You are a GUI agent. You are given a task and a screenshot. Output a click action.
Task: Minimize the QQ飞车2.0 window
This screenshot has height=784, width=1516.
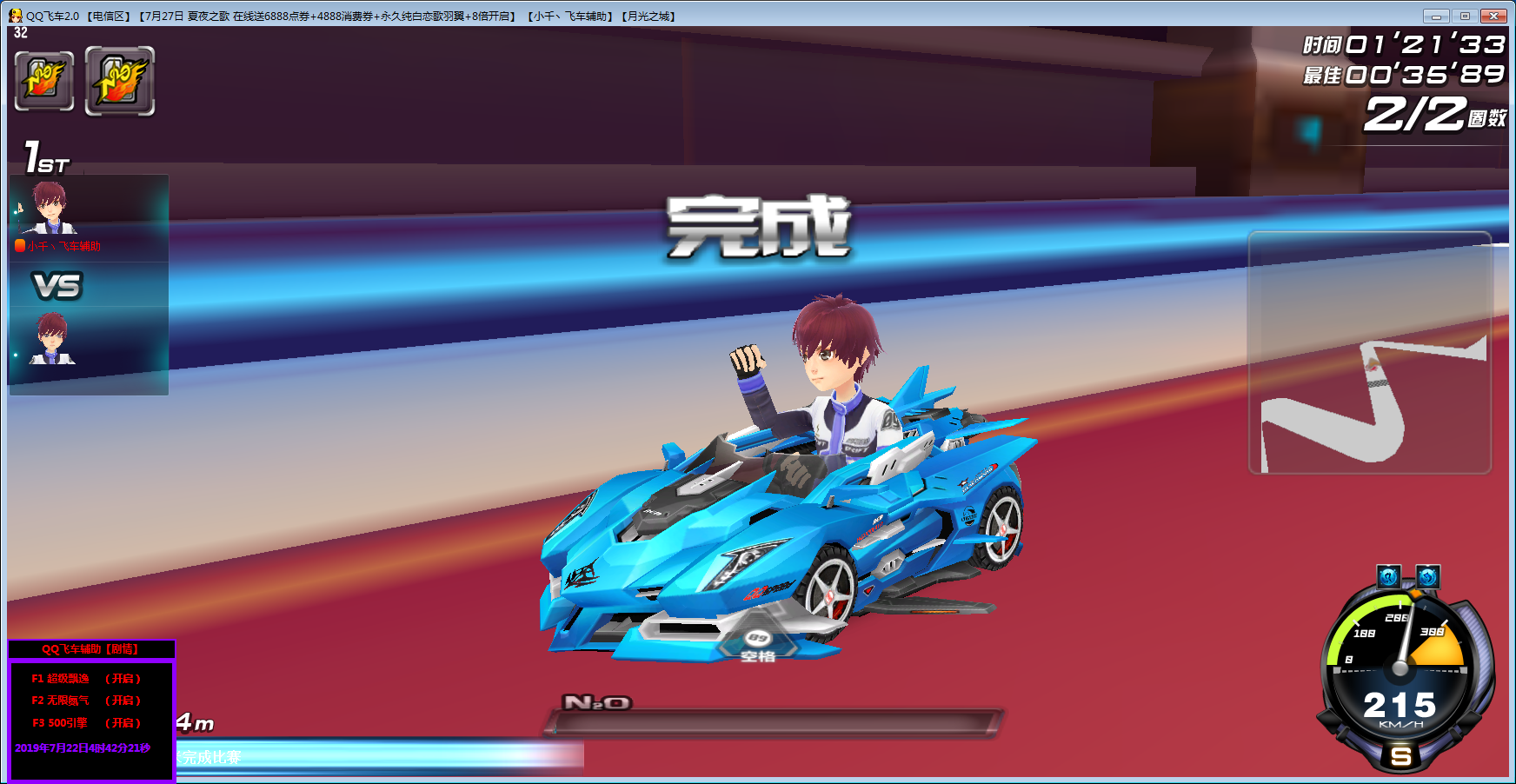(1436, 16)
